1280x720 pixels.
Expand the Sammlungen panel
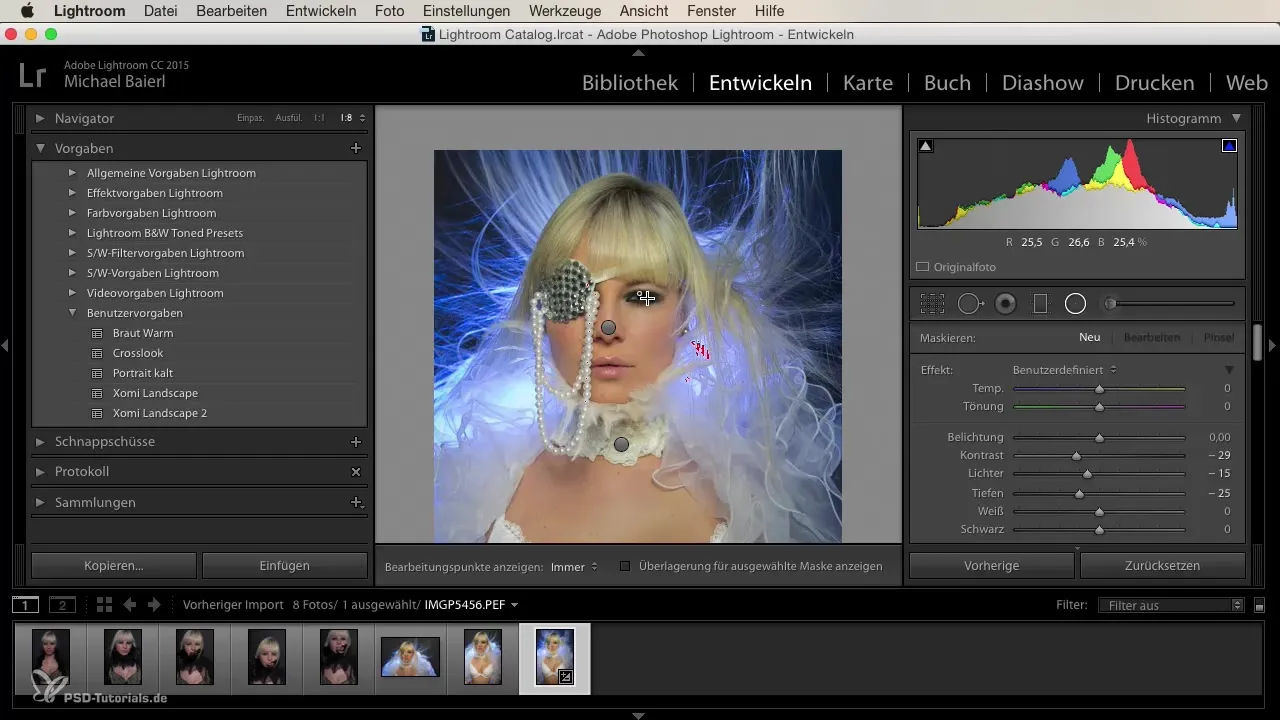point(40,502)
